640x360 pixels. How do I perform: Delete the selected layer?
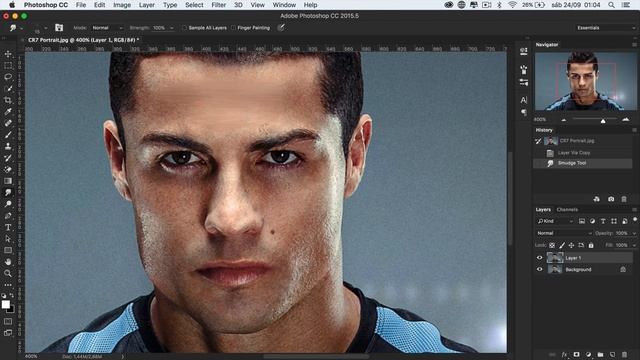coord(624,354)
